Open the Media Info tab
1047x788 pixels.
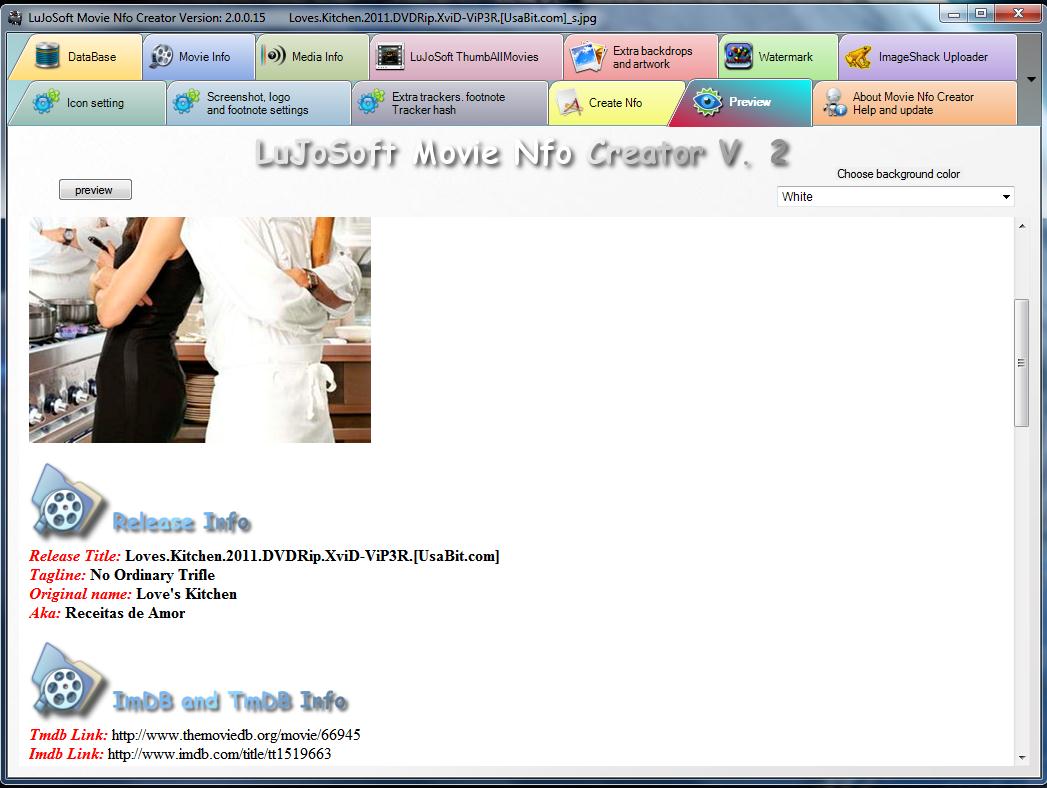(x=312, y=57)
